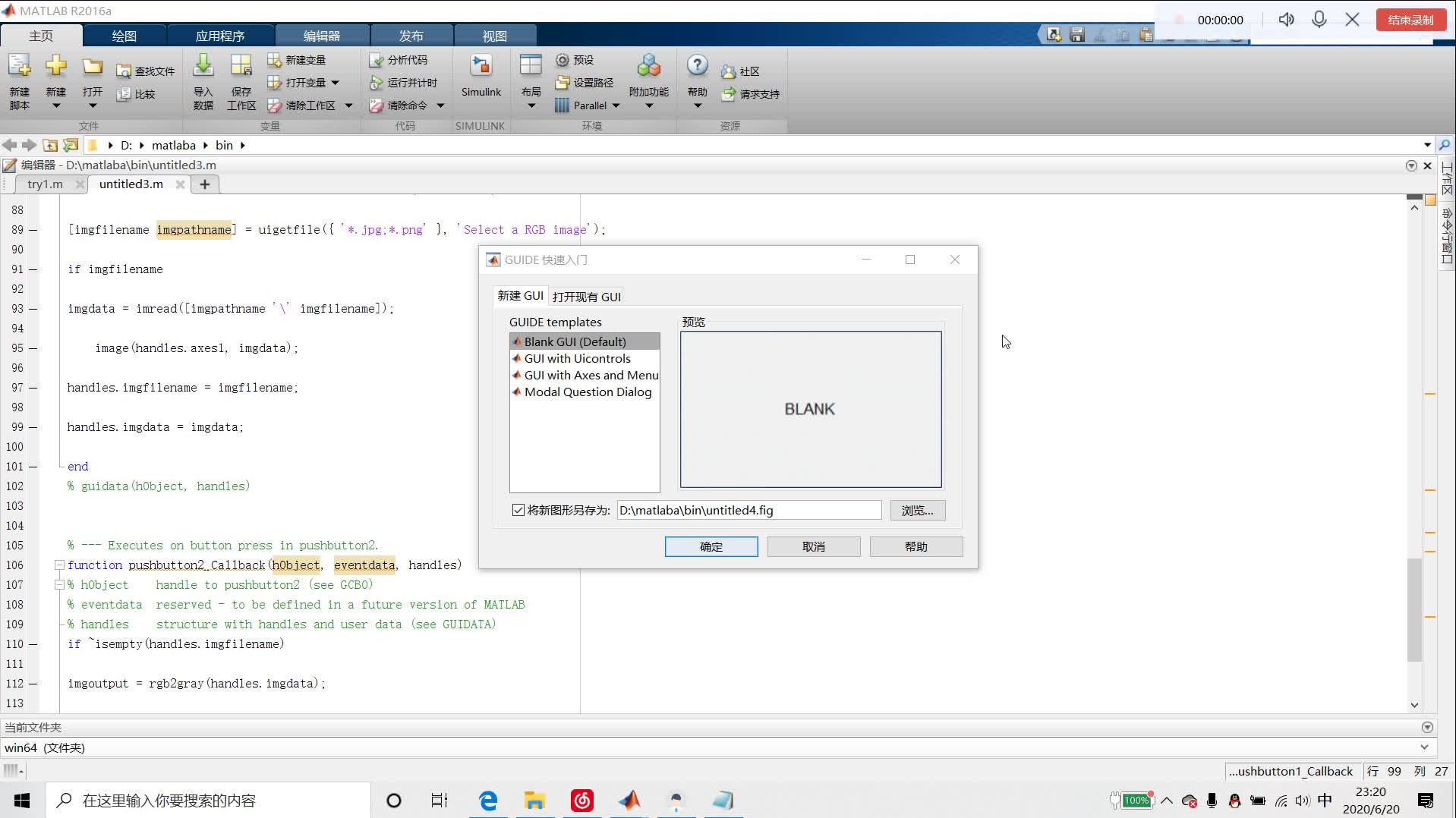The height and width of the screenshot is (818, 1456).
Task: Click the save icon in quick access toolbar
Action: (x=1076, y=34)
